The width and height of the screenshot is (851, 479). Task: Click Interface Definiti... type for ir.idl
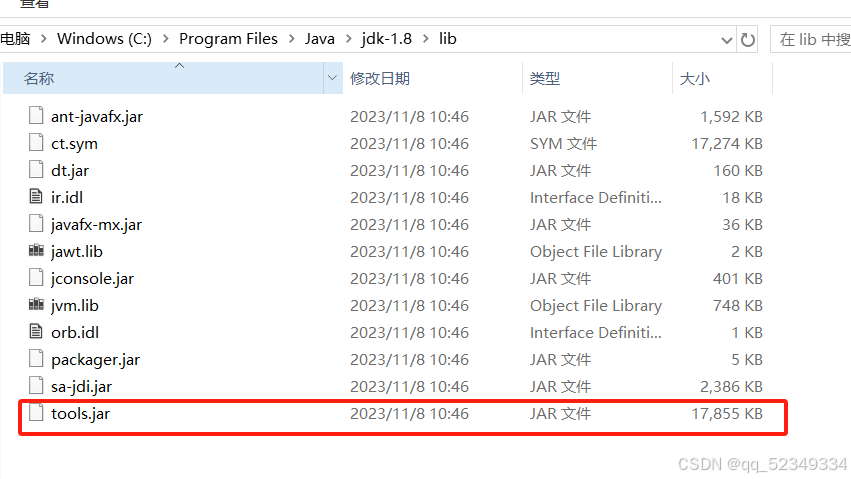[x=596, y=197]
